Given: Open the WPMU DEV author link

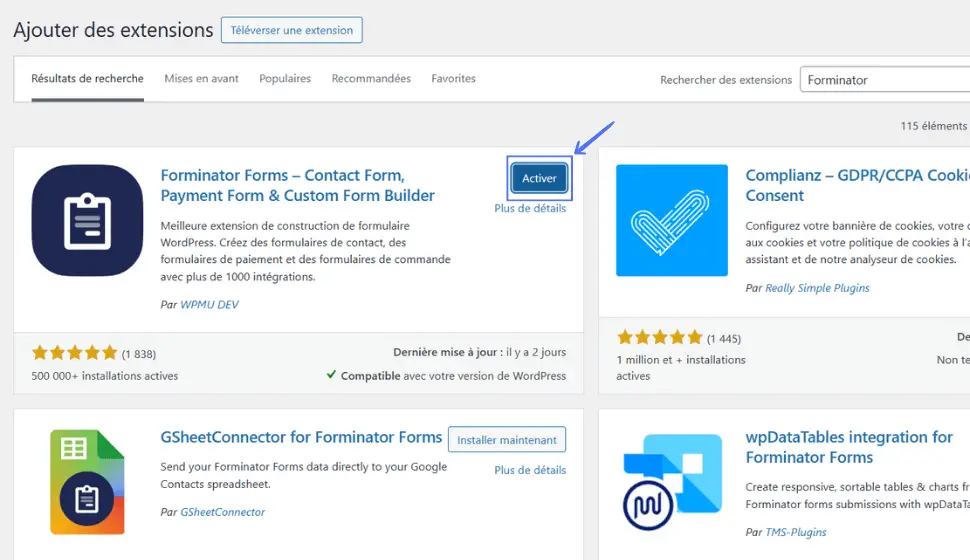Looking at the screenshot, I should click(209, 304).
